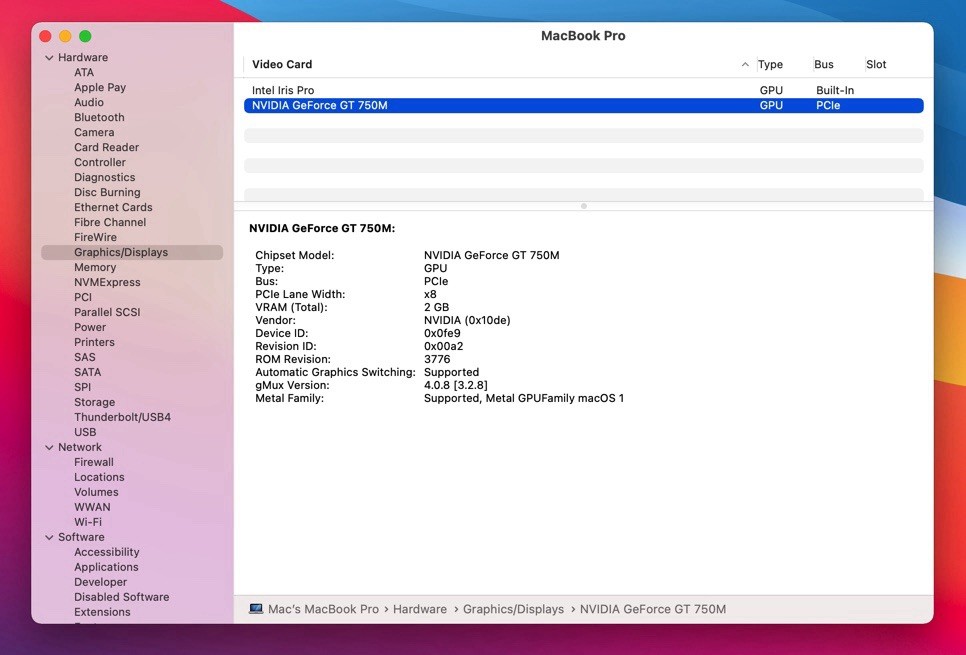Viewport: 966px width, 655px height.
Task: Select PCI under Hardware
Action: 83,297
